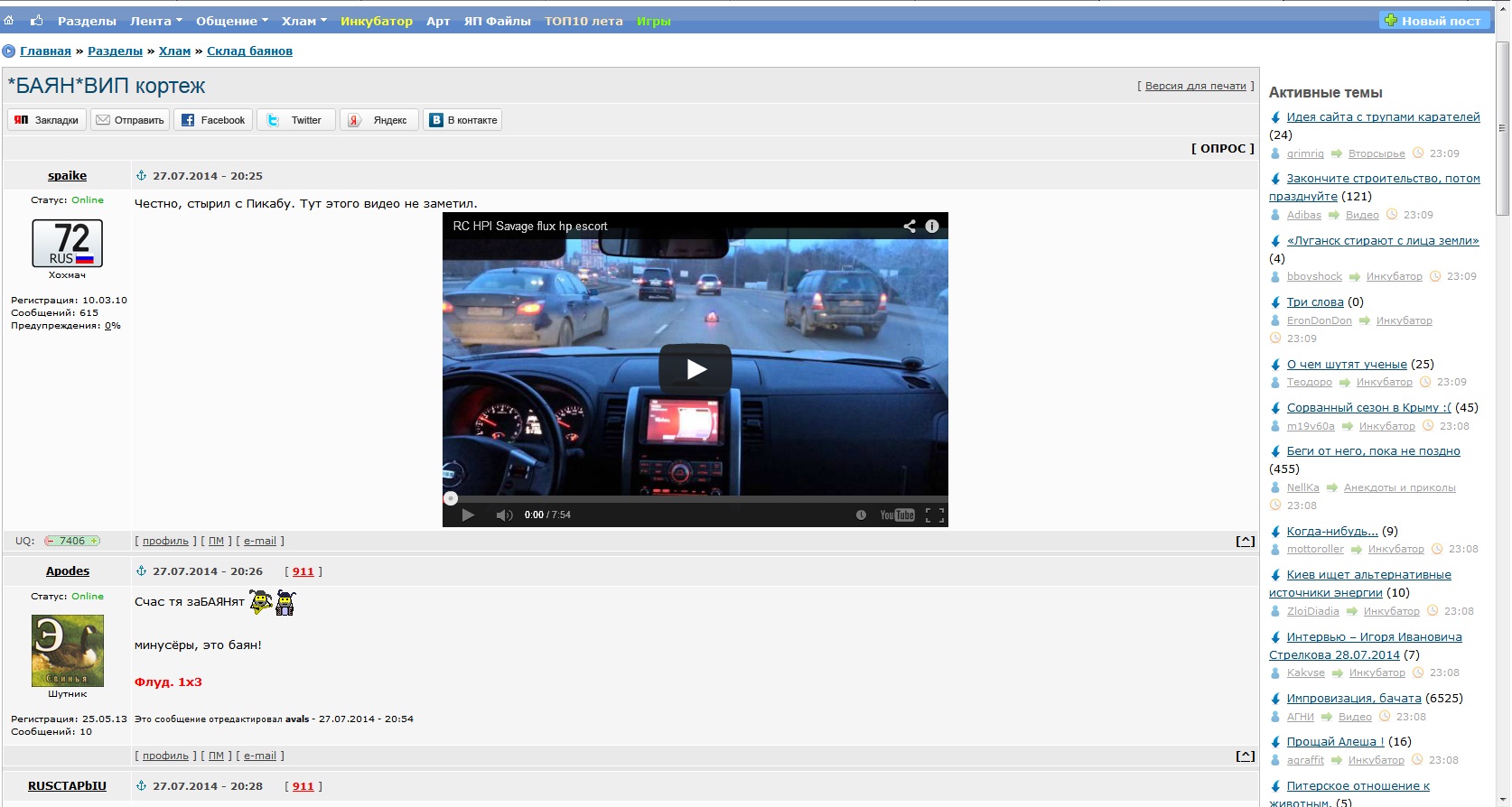Viewport: 1512px width, 807px height.
Task: Click the thumbs-up icon in the top bar
Action: tap(37, 21)
